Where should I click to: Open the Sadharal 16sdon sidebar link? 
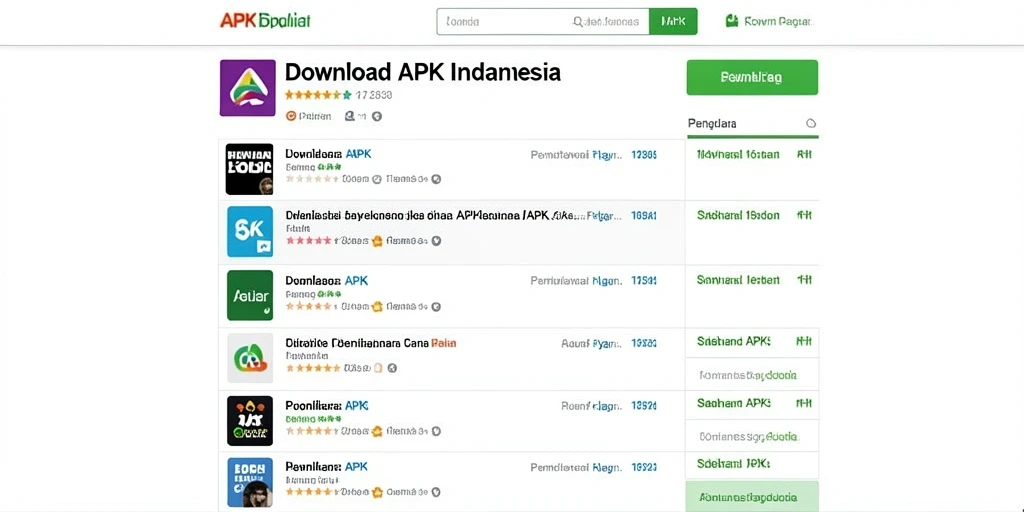click(738, 215)
